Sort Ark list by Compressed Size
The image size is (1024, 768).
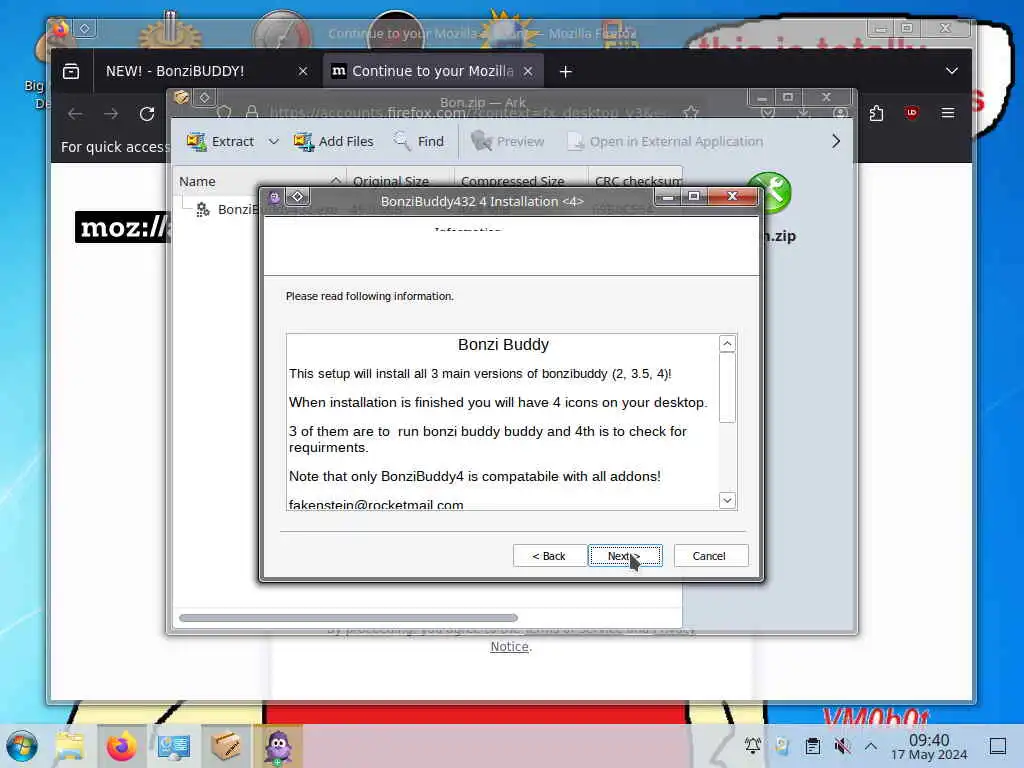(x=520, y=180)
